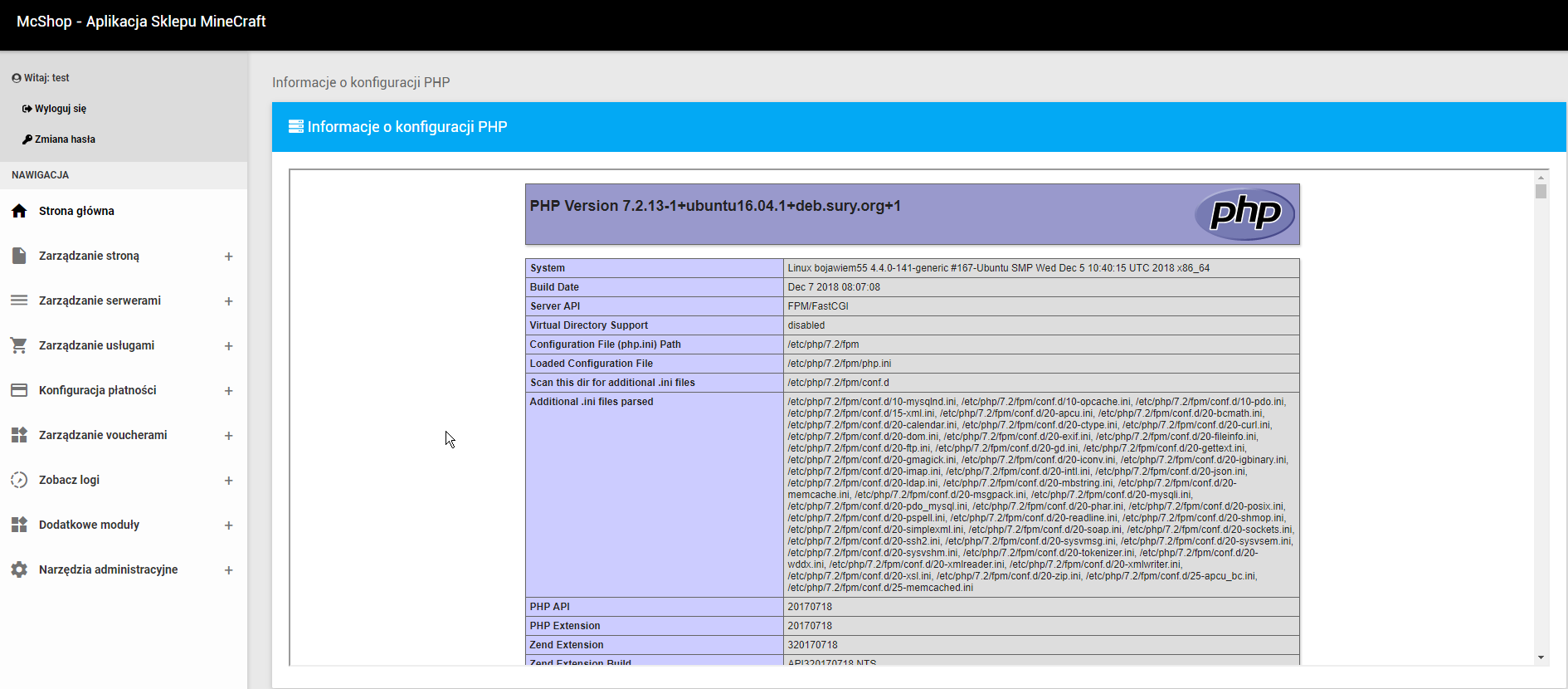Screen dimensions: 1568x689
Task: Click the PHP info scrollbar down arrow
Action: click(1541, 657)
